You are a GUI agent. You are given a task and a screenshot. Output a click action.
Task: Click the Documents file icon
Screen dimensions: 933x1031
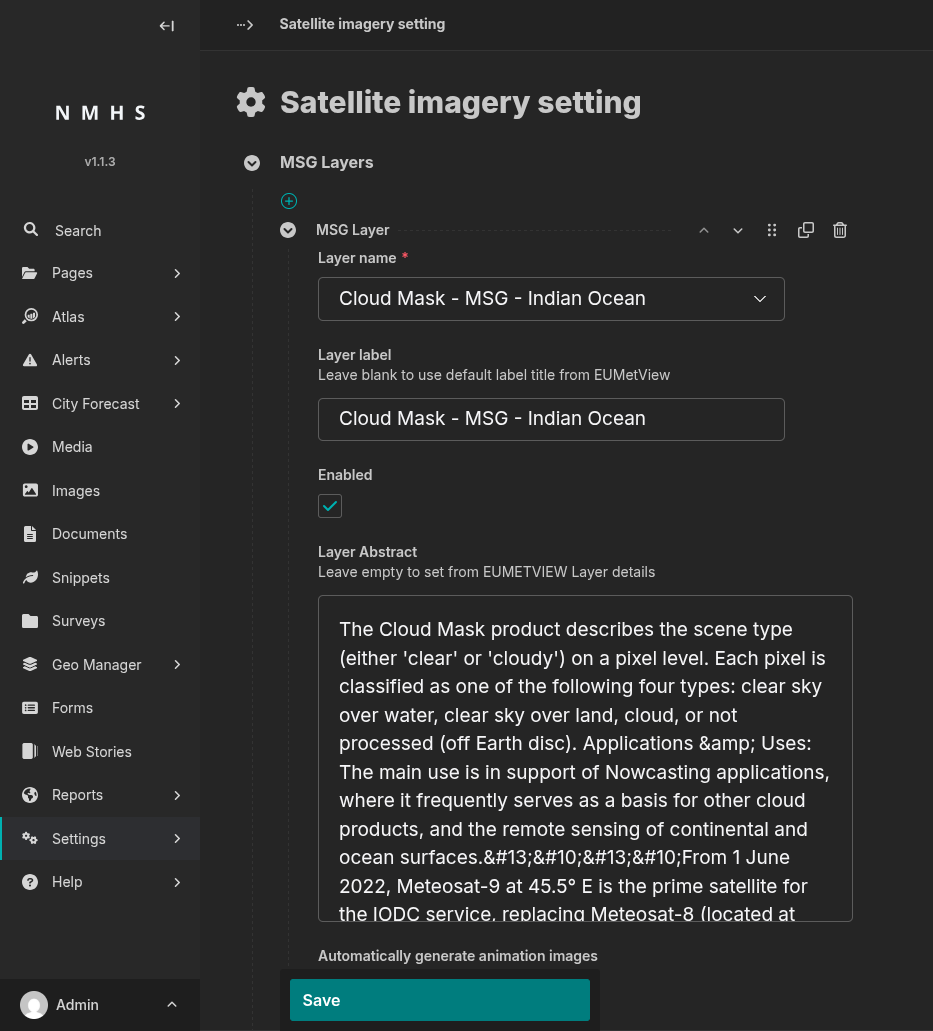coord(30,534)
